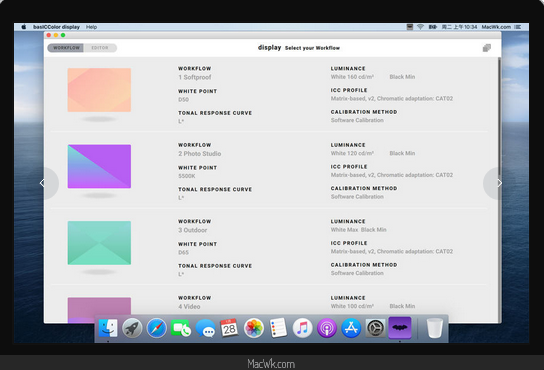Click the "5500K" white point value
544x370 pixels.
[187, 176]
